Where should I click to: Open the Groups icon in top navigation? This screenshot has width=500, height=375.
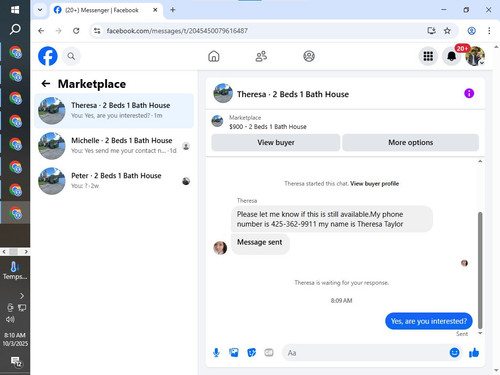click(x=309, y=56)
